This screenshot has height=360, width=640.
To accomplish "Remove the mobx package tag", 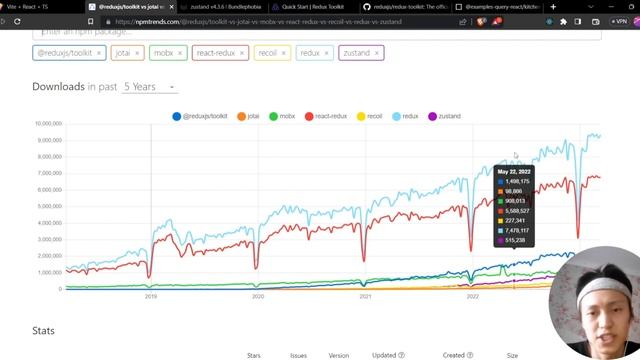I will coord(180,53).
